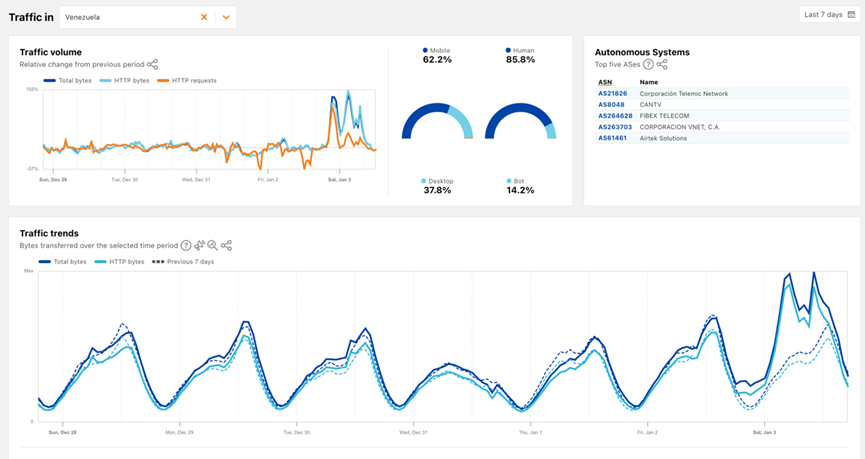This screenshot has width=865, height=459.
Task: Open AS8048 CANTV link
Action: 611,105
